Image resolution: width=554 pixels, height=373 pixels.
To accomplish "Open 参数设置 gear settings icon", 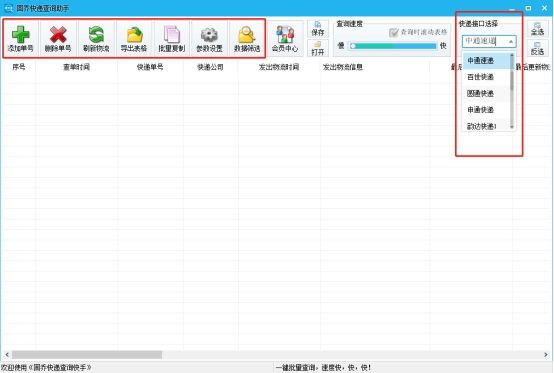I will click(x=210, y=39).
